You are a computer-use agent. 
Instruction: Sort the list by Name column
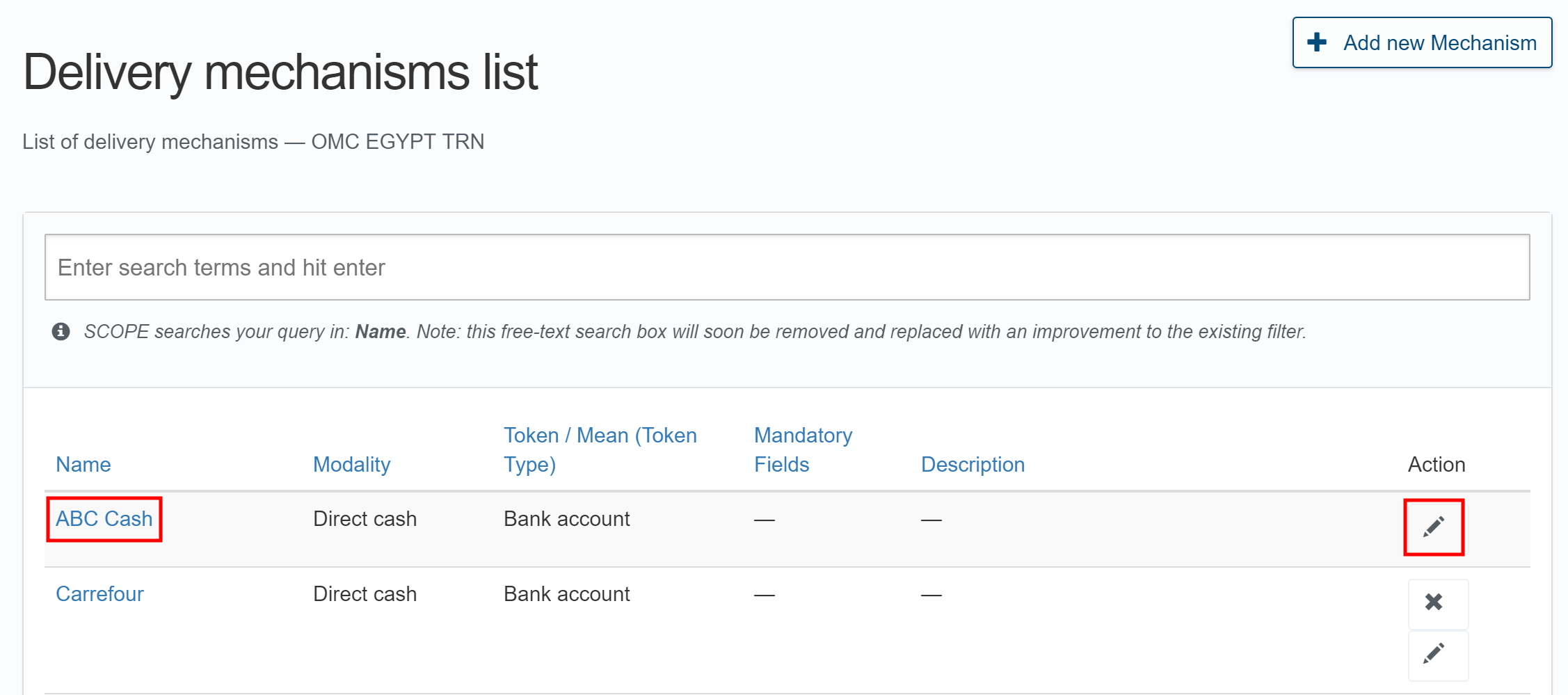[83, 464]
